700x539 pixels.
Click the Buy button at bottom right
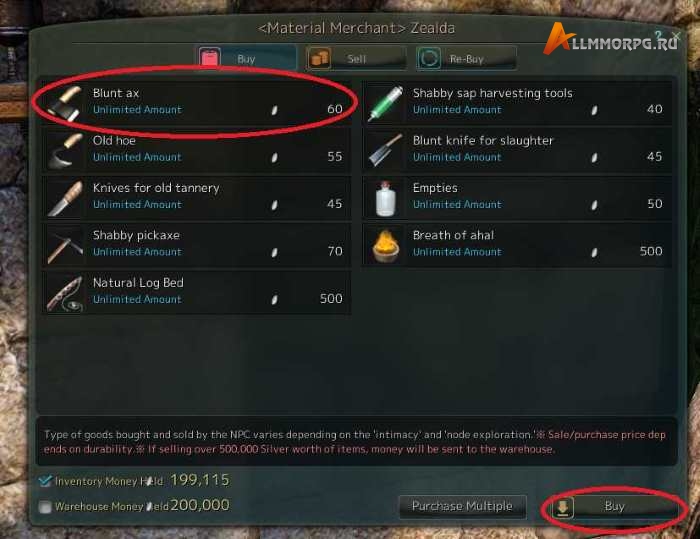point(614,506)
